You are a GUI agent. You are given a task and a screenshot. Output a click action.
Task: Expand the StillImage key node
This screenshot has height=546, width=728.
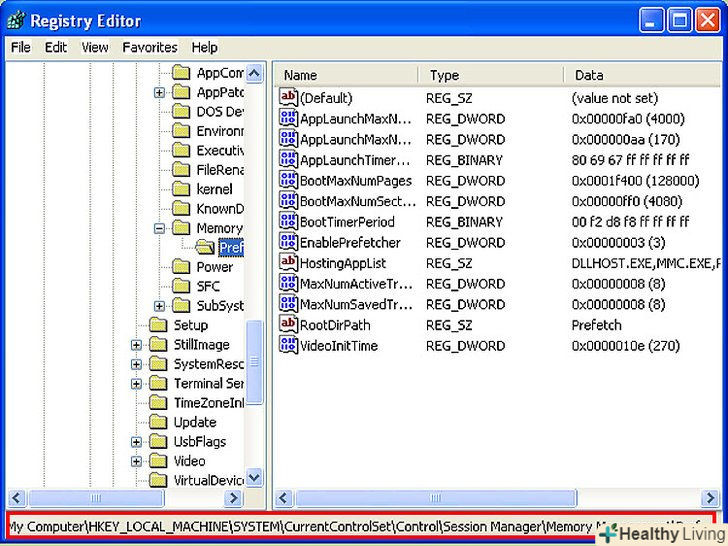[136, 345]
